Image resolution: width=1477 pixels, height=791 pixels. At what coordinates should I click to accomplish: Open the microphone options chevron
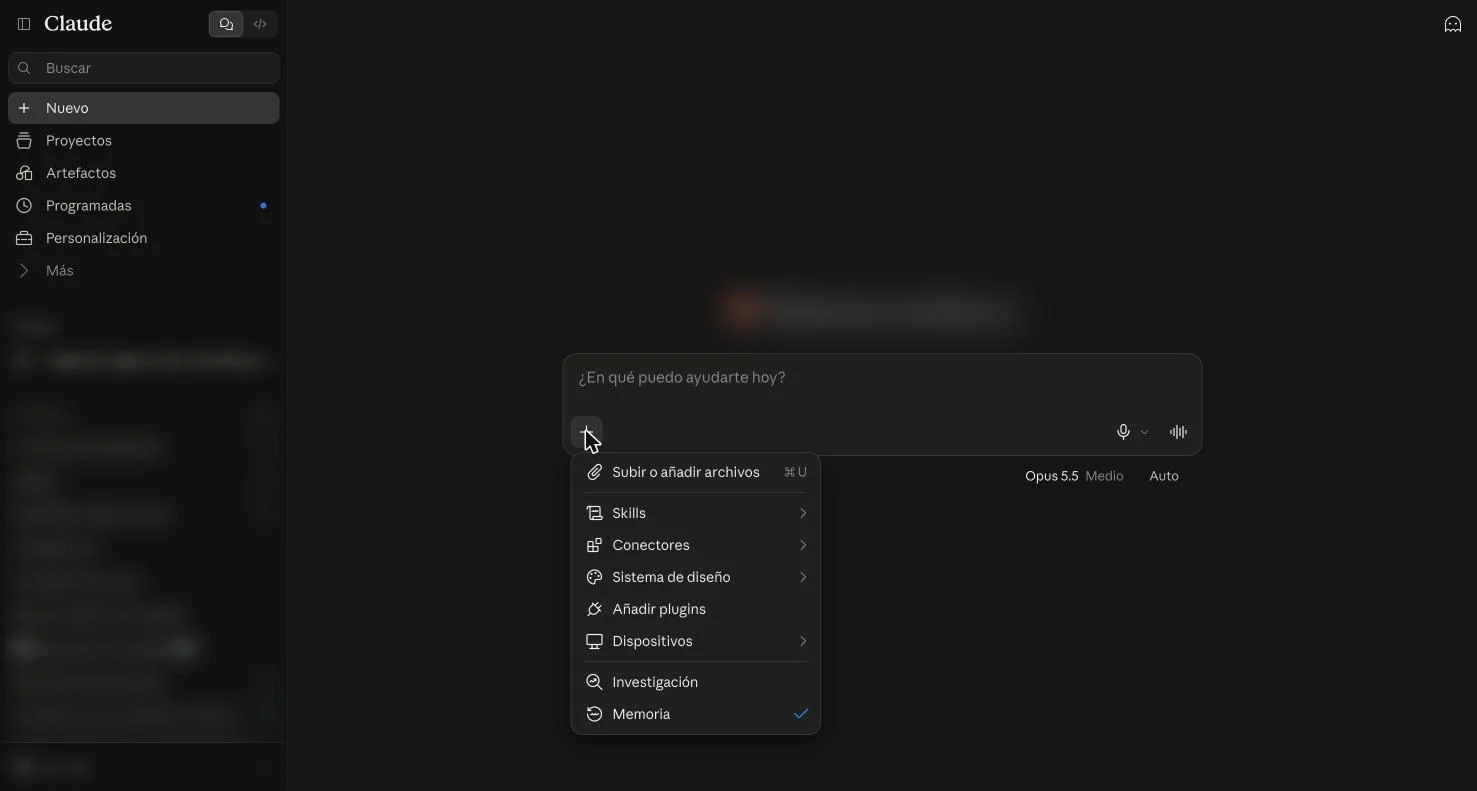click(1145, 432)
